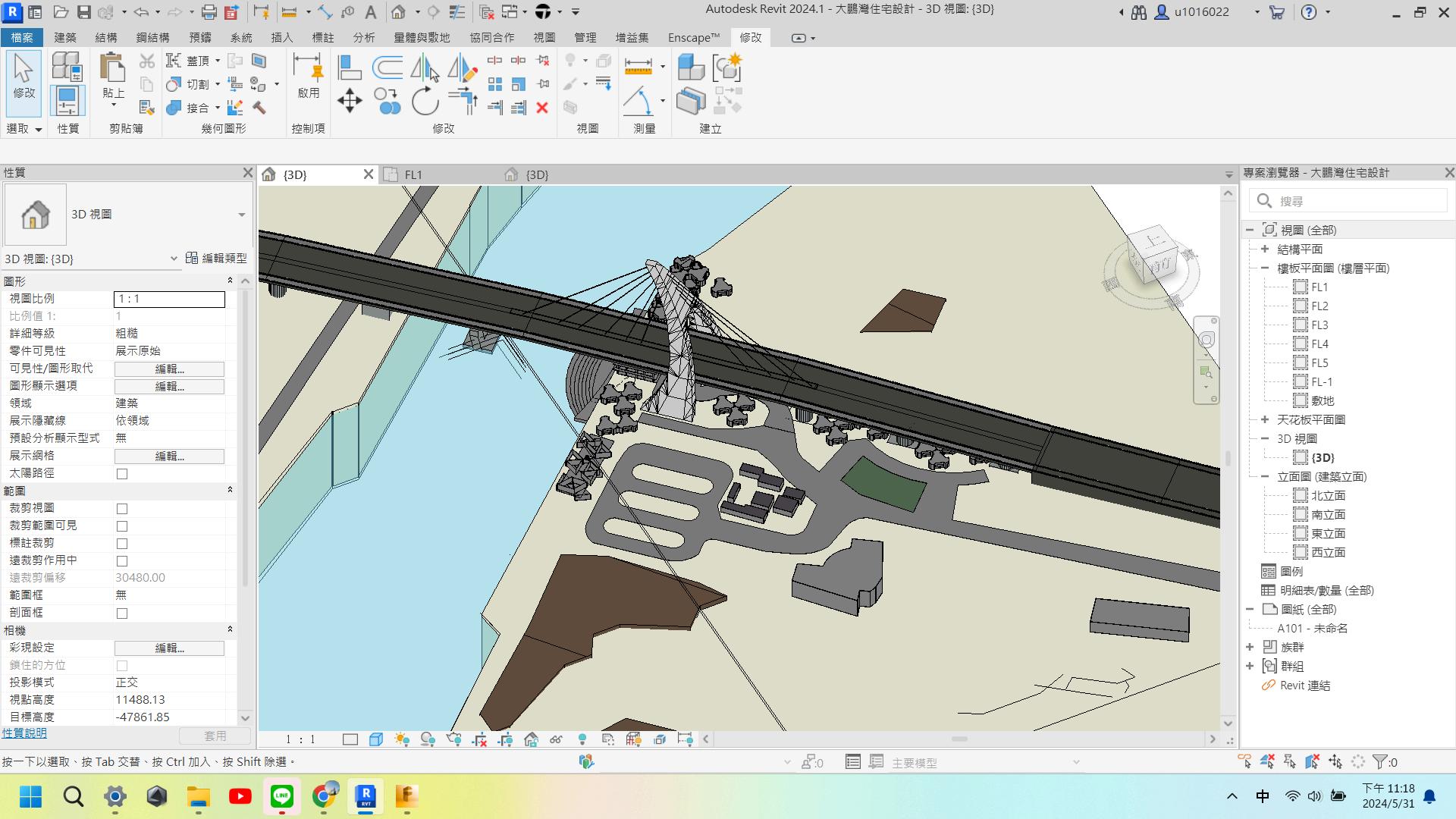The width and height of the screenshot is (1456, 819).
Task: Click Edit button for Visibility/Graphics Overrides
Action: click(x=169, y=369)
